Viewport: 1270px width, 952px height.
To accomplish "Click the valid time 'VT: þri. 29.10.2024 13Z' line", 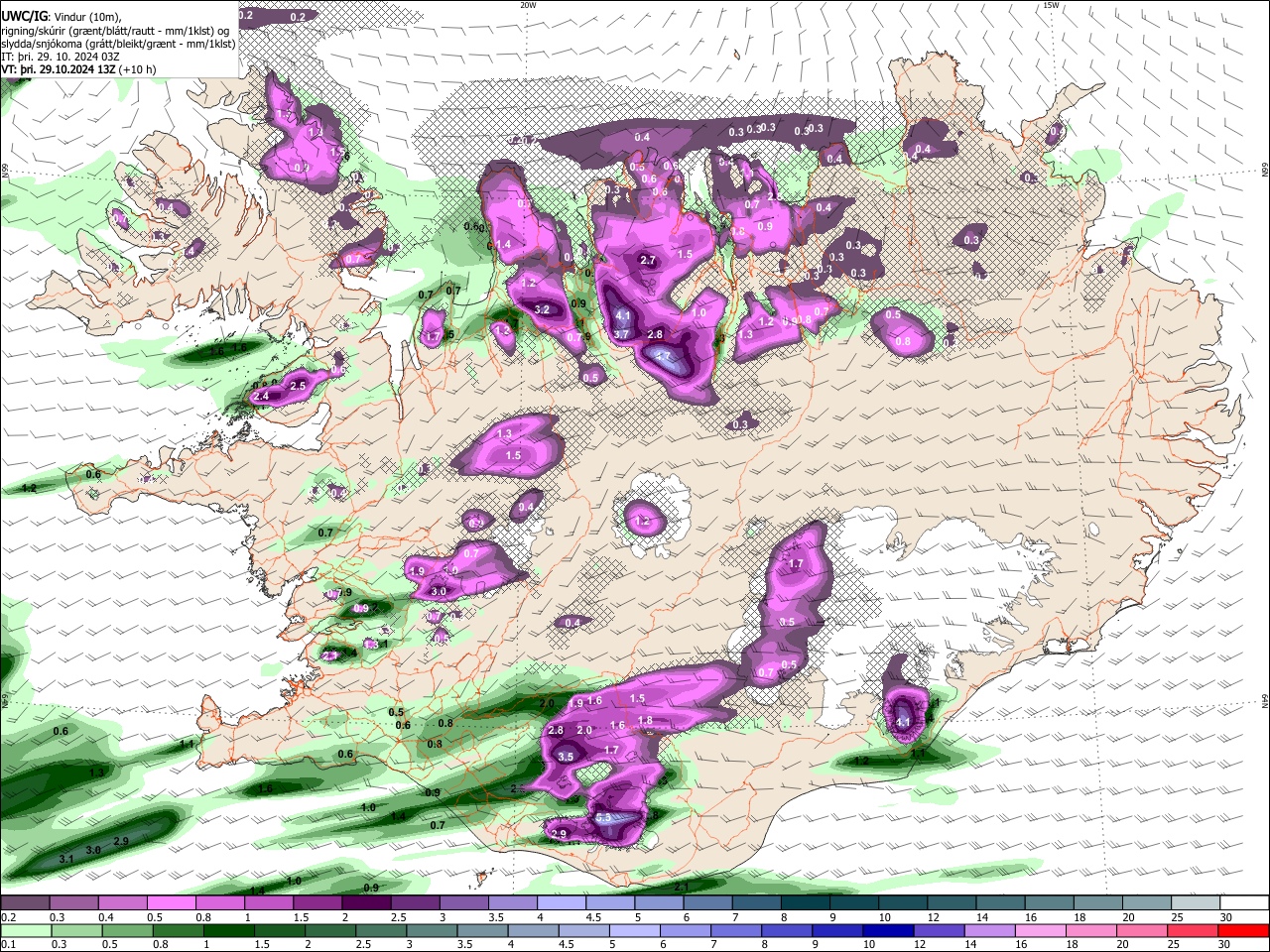I will 59,69.
